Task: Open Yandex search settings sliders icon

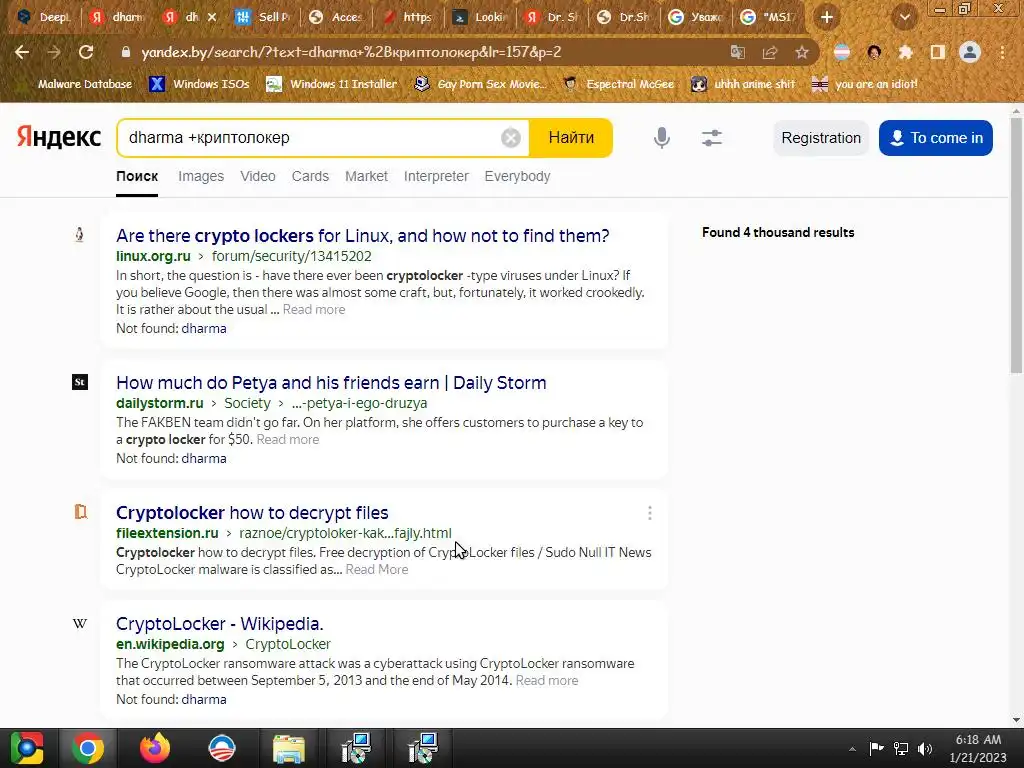Action: point(712,138)
